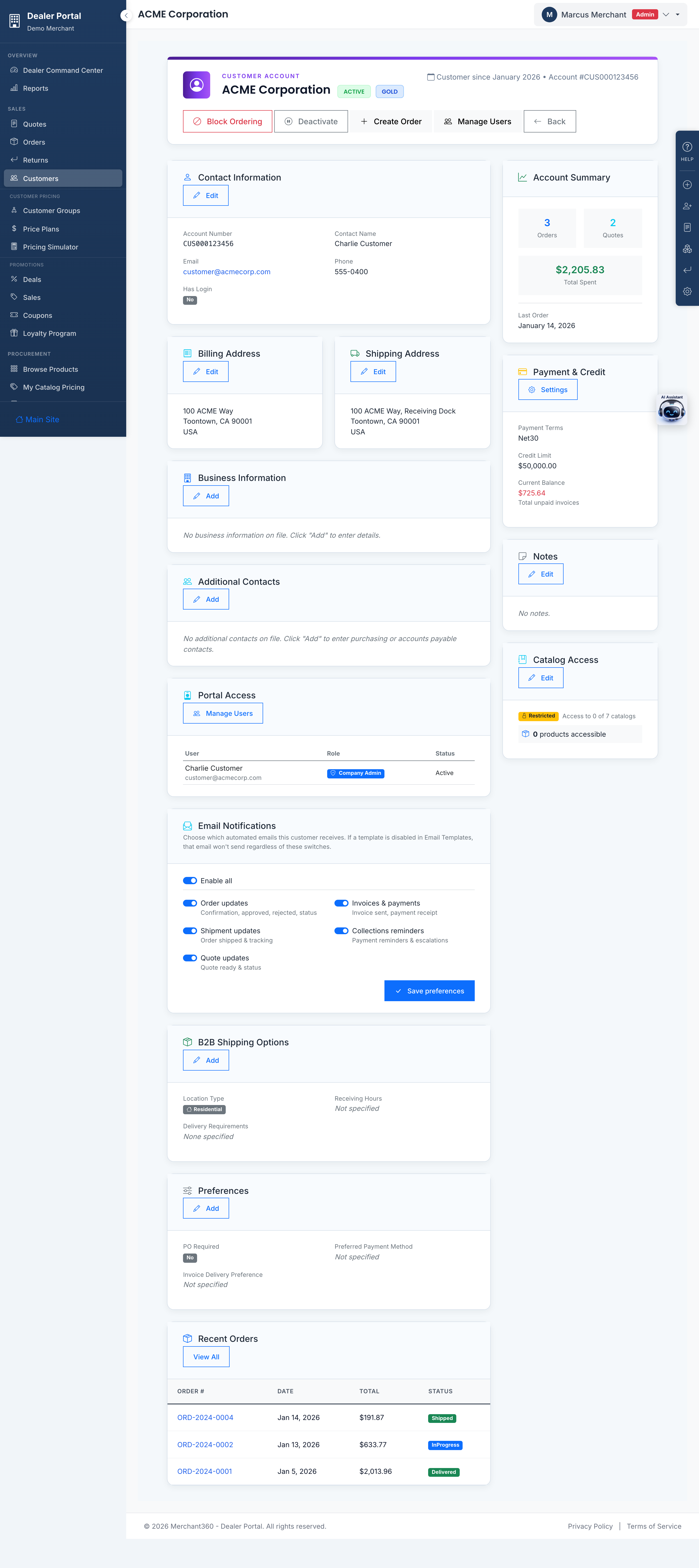
Task: Click the Payment & Credit card icon
Action: (522, 372)
